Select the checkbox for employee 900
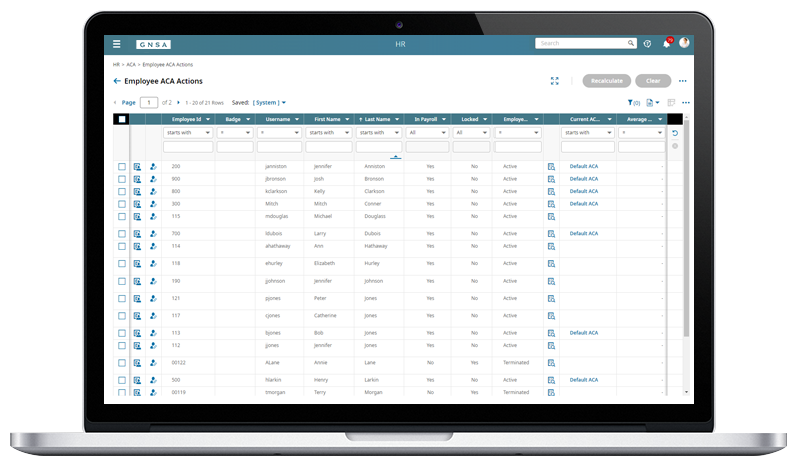The image size is (797, 466). [x=122, y=179]
